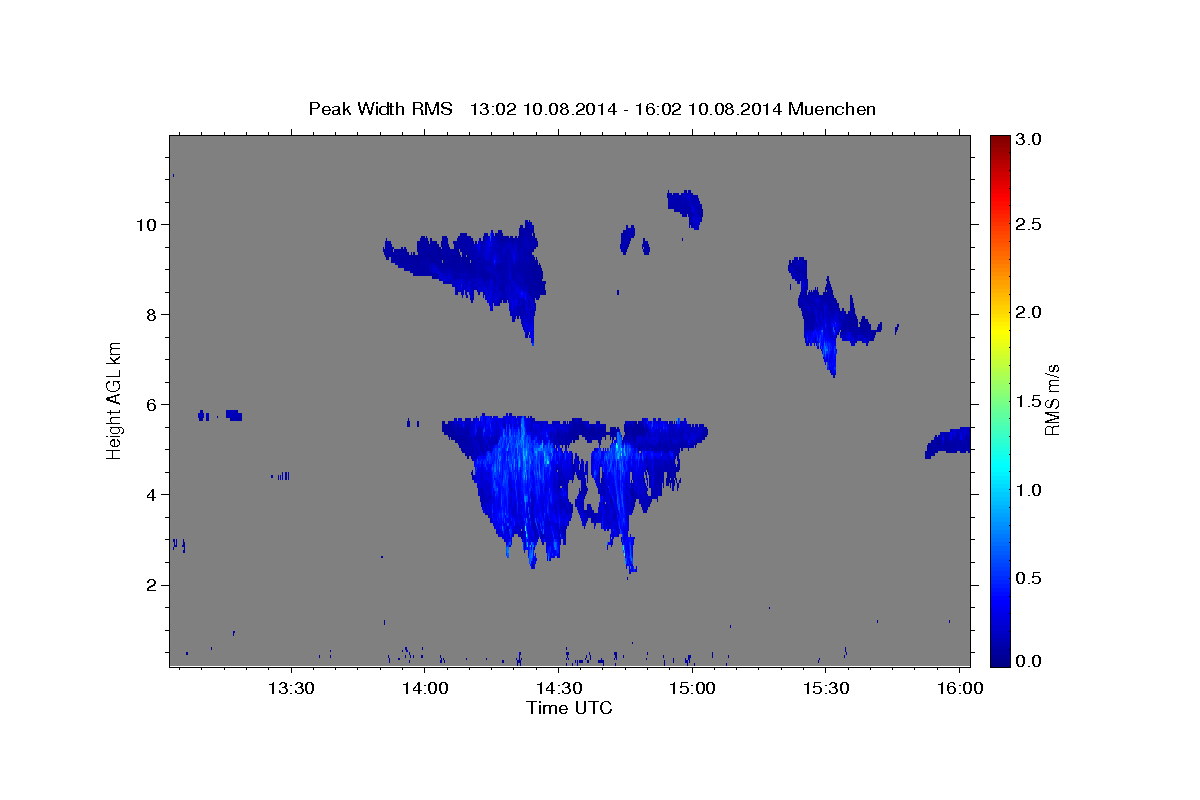Image resolution: width=1200 pixels, height=800 pixels.
Task: Click the 'RMS m/s' colorbar title
Action: tap(1052, 400)
